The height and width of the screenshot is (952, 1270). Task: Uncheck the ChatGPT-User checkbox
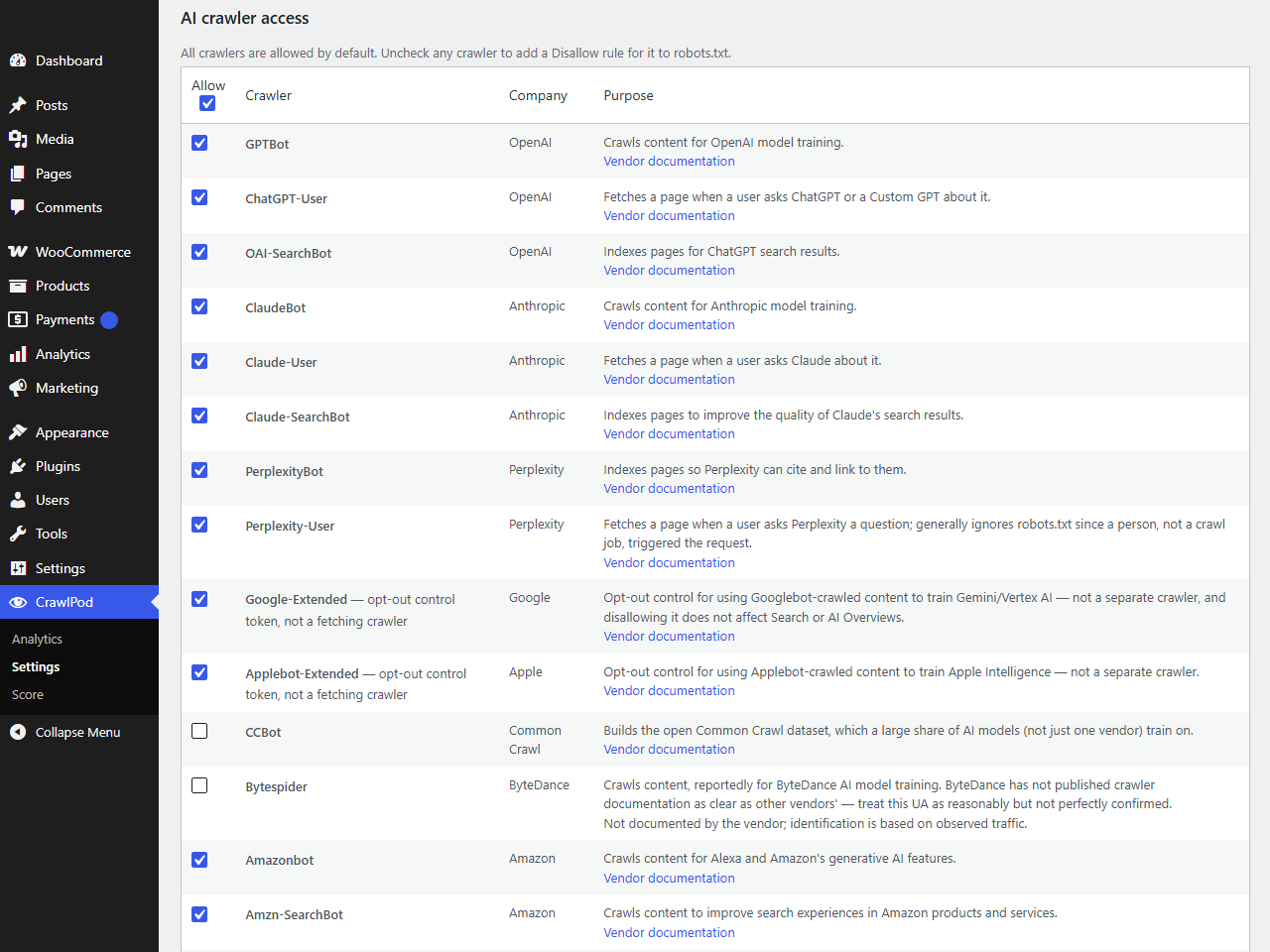coord(199,197)
